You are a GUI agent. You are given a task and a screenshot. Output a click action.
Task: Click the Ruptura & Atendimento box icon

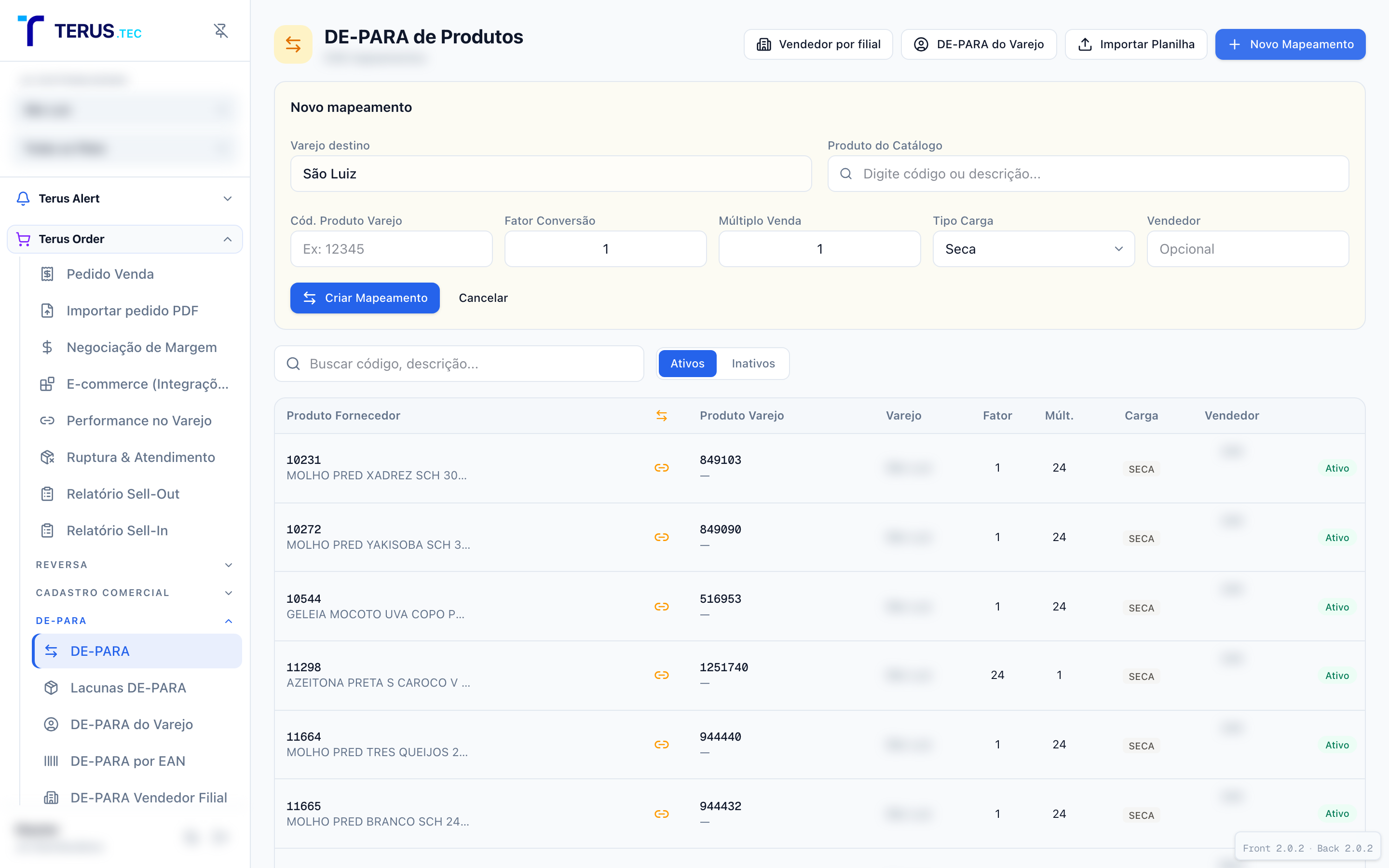click(x=47, y=458)
